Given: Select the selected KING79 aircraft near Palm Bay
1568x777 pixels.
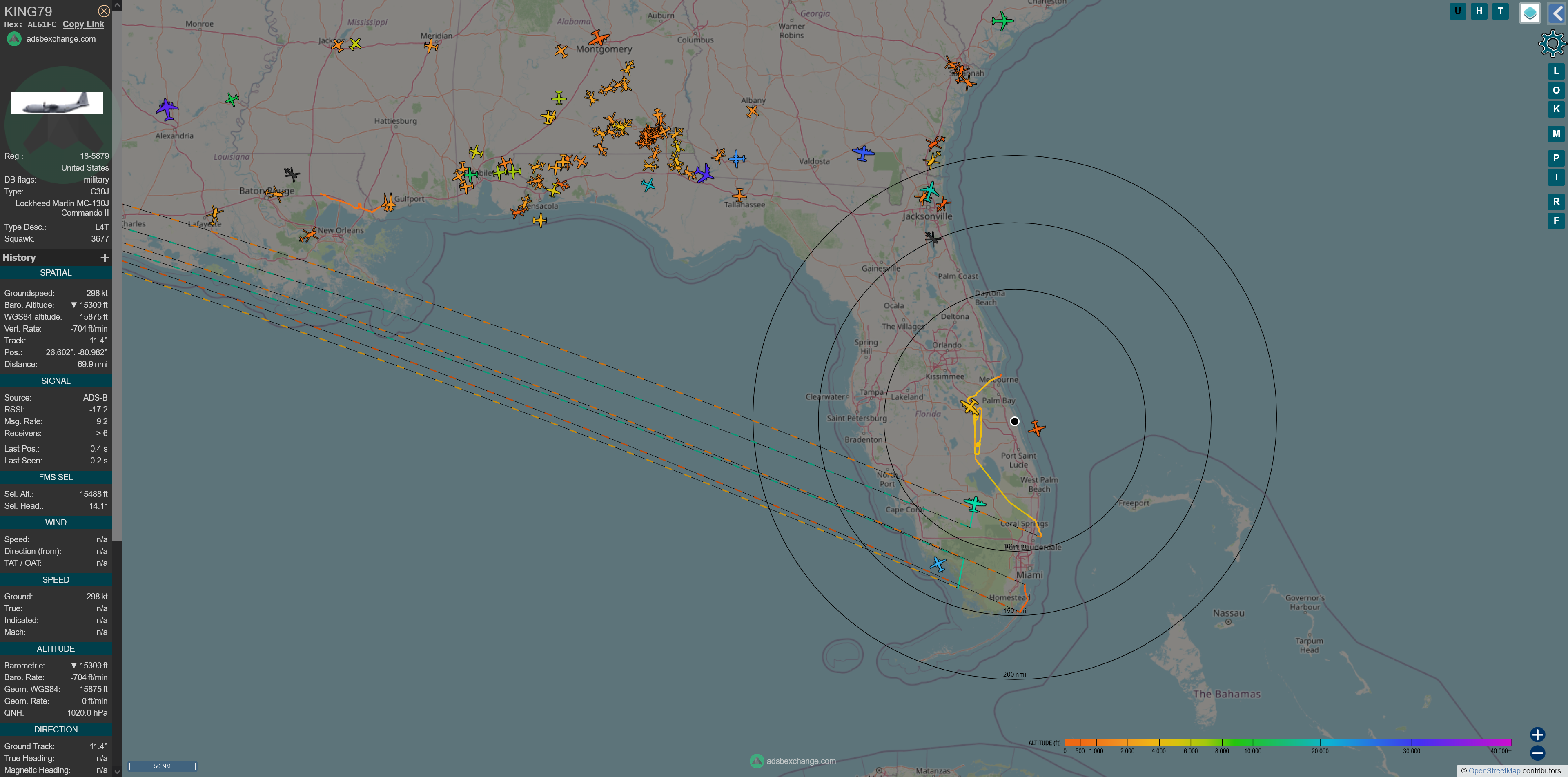Looking at the screenshot, I should coord(970,406).
